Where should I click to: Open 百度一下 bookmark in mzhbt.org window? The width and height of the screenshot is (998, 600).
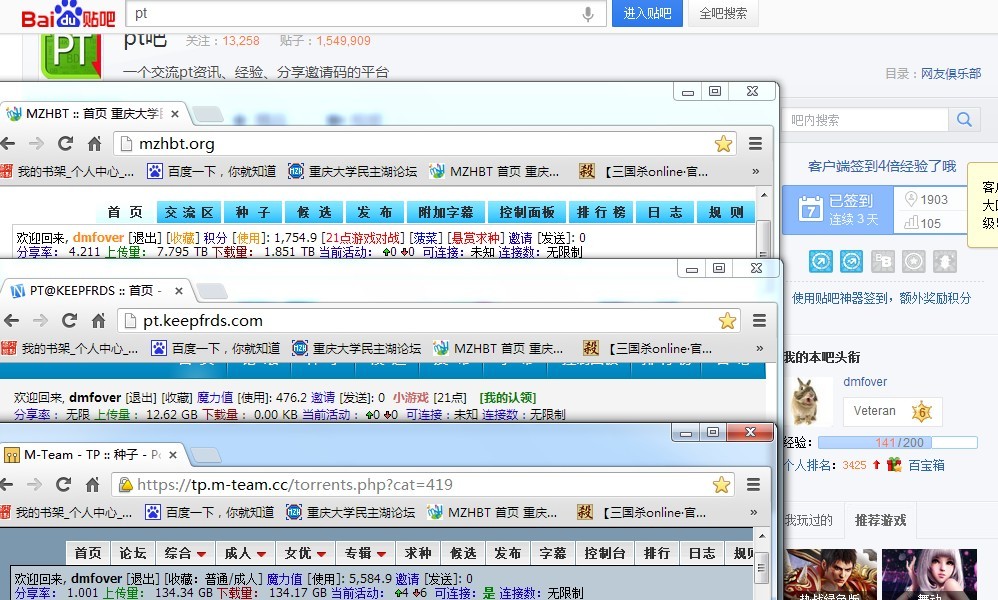point(212,171)
